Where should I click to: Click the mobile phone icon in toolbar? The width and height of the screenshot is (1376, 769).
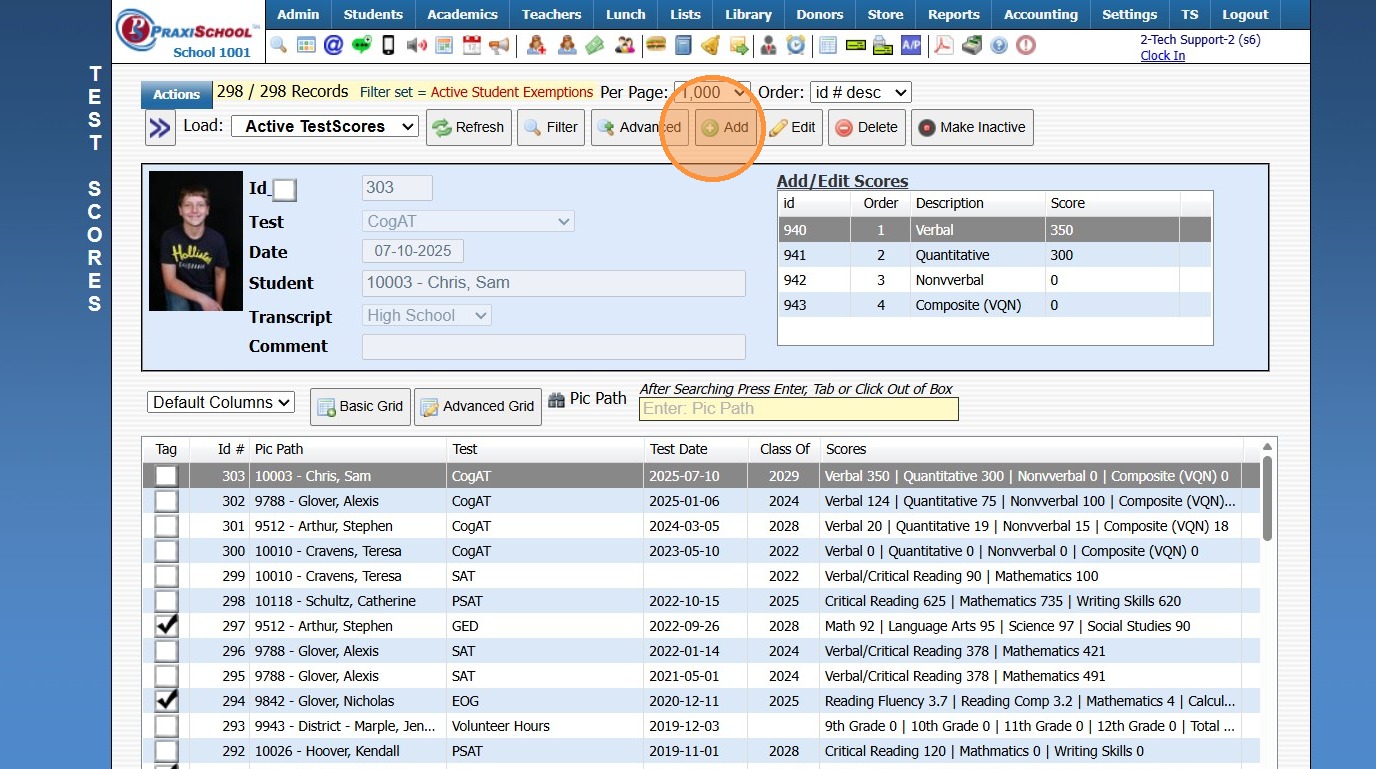(389, 45)
